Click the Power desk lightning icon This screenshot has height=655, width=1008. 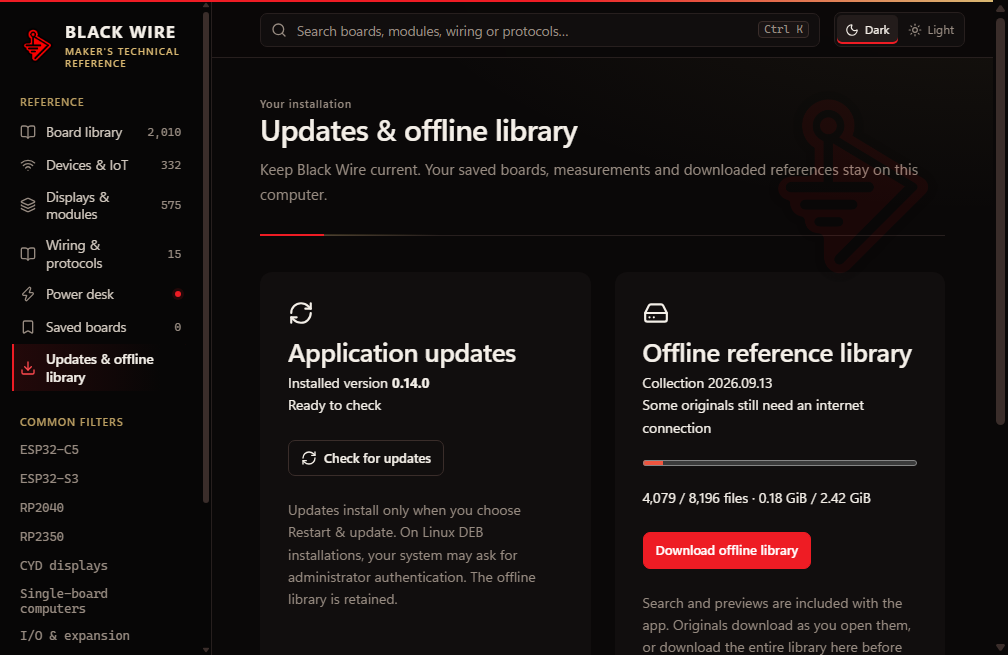click(x=28, y=294)
